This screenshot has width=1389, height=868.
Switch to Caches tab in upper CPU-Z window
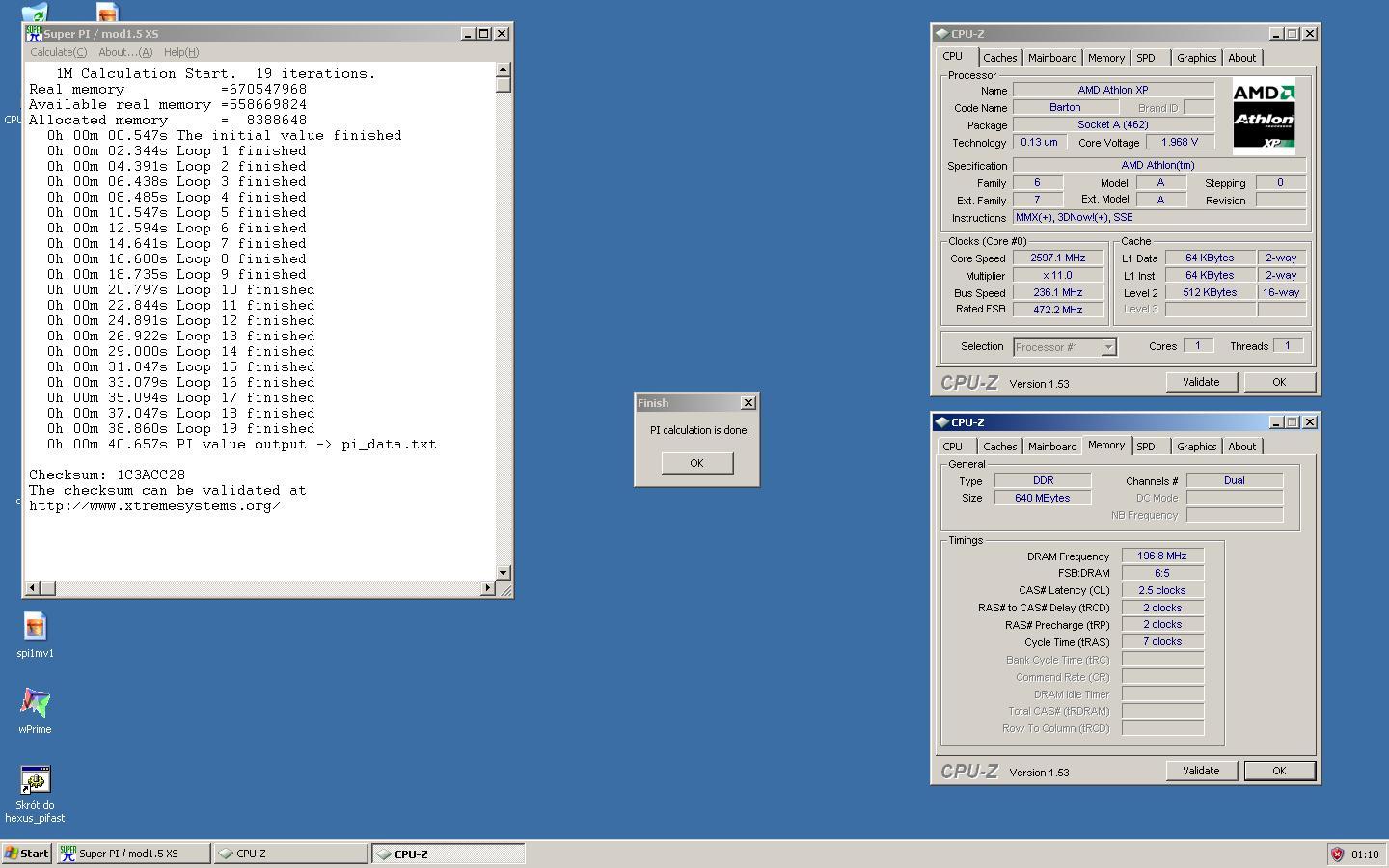click(x=999, y=58)
